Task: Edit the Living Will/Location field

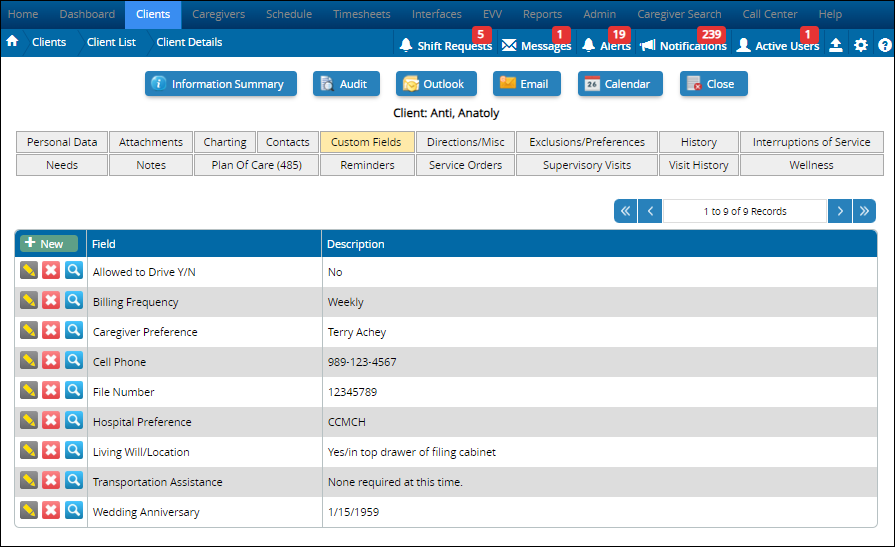Action: [x=29, y=450]
